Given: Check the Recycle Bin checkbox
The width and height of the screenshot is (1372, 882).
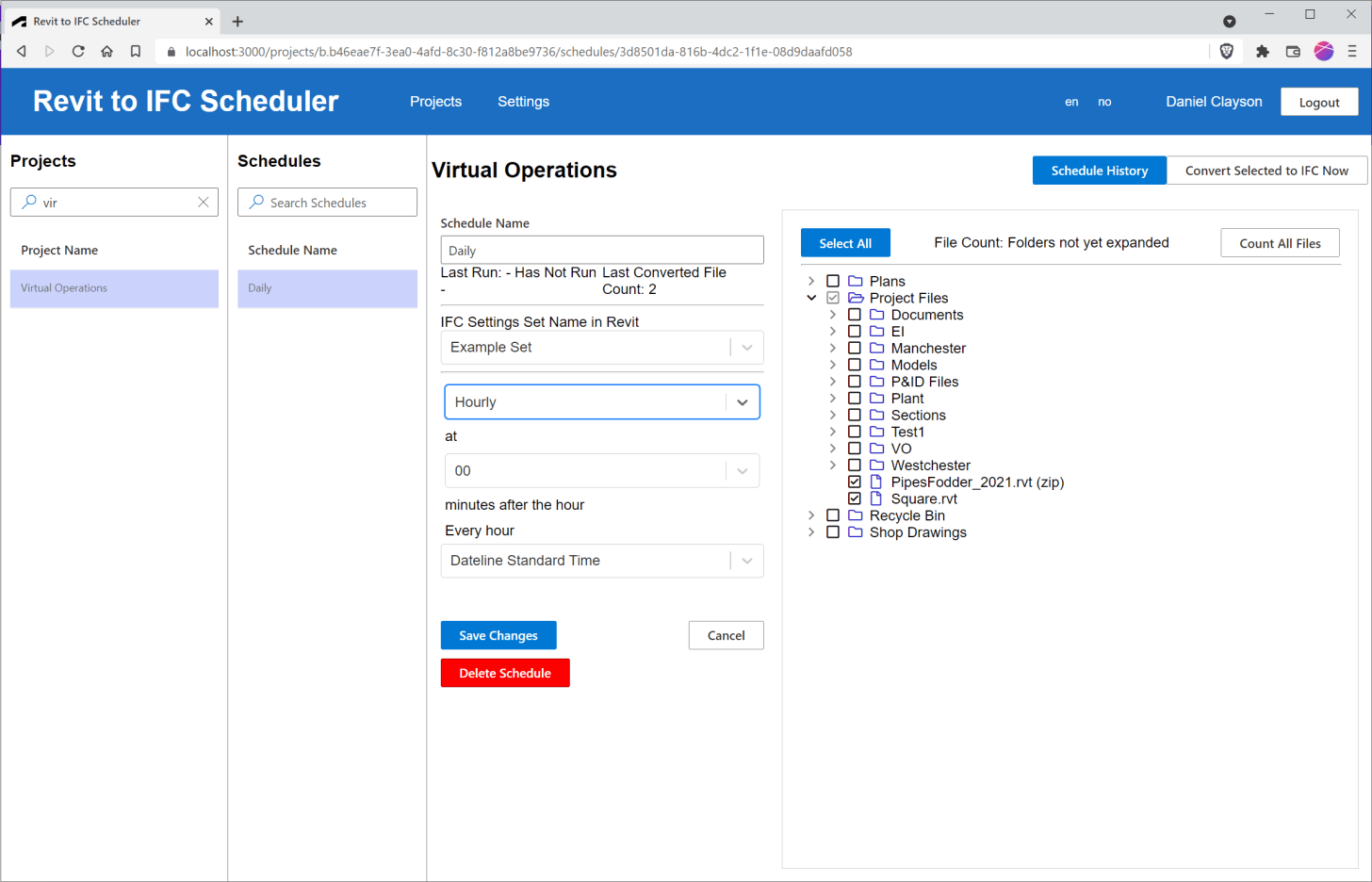Looking at the screenshot, I should [833, 515].
